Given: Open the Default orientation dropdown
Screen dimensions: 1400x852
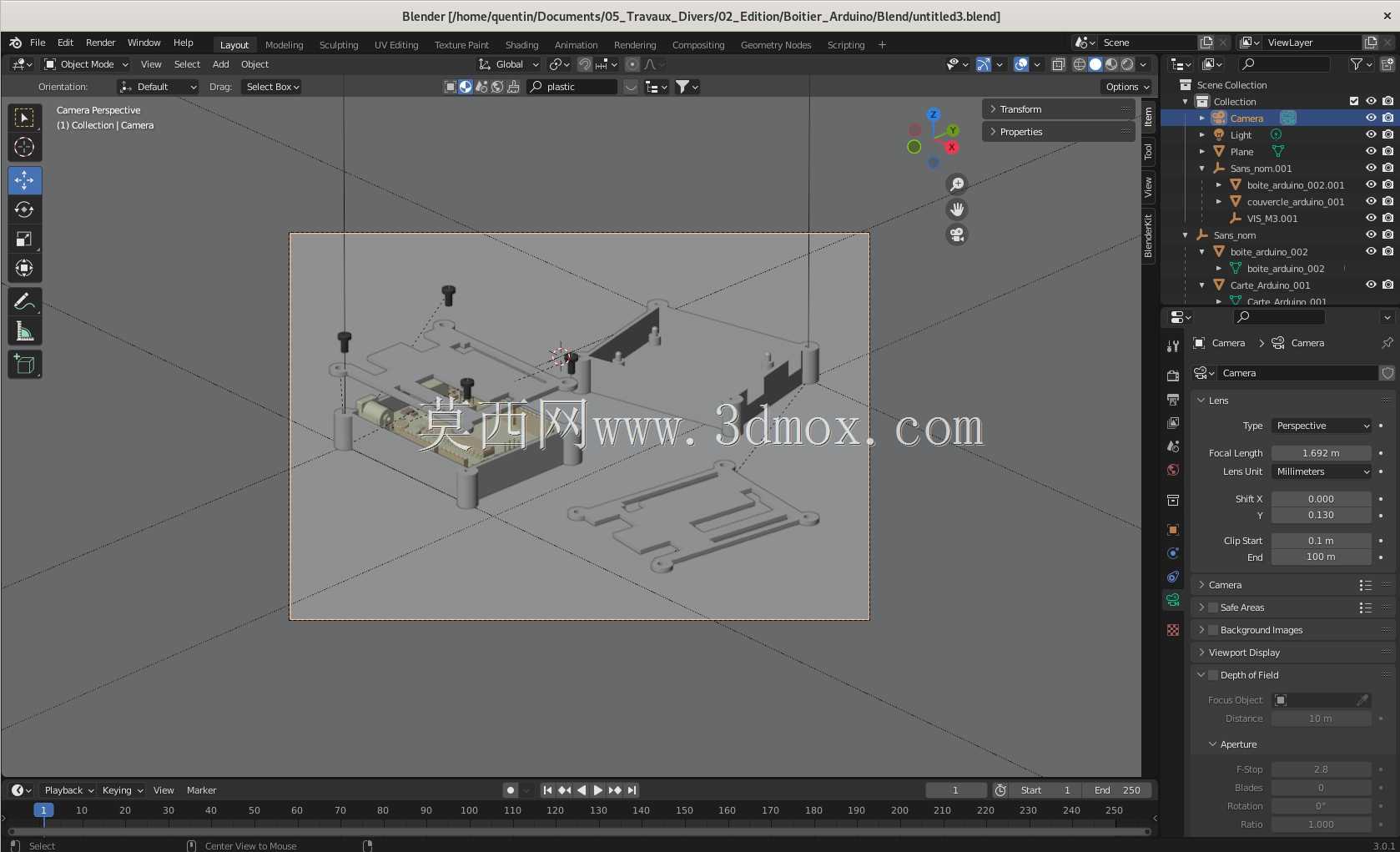Looking at the screenshot, I should tap(158, 87).
